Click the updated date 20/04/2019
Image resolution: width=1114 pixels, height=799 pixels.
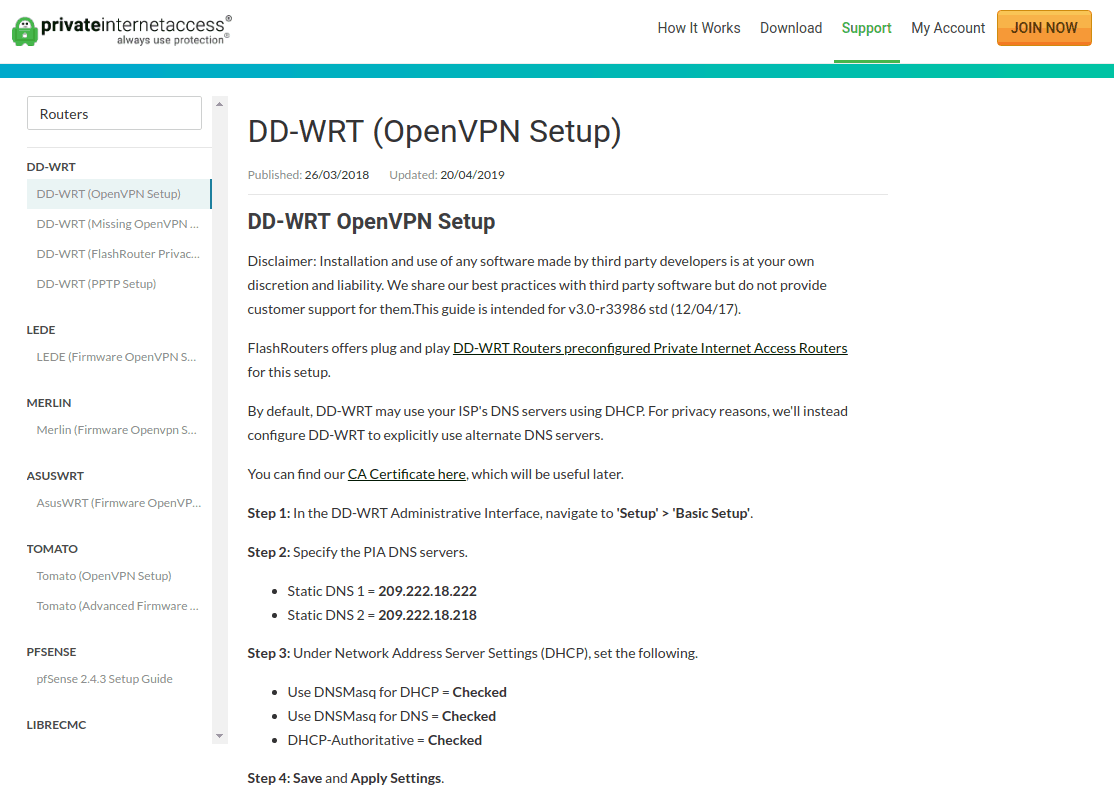click(472, 175)
